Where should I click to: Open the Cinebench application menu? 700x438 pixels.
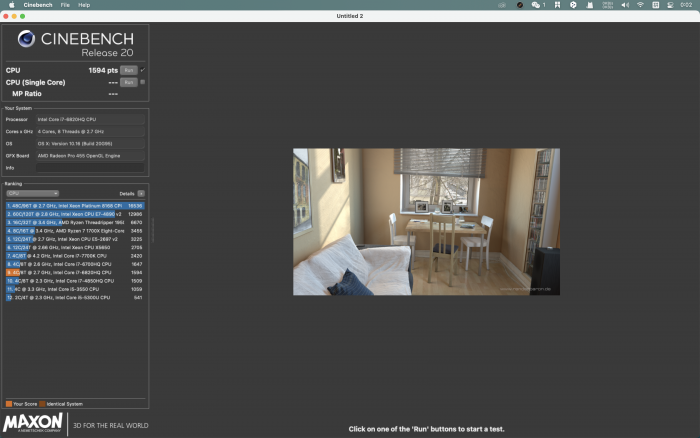pos(38,5)
